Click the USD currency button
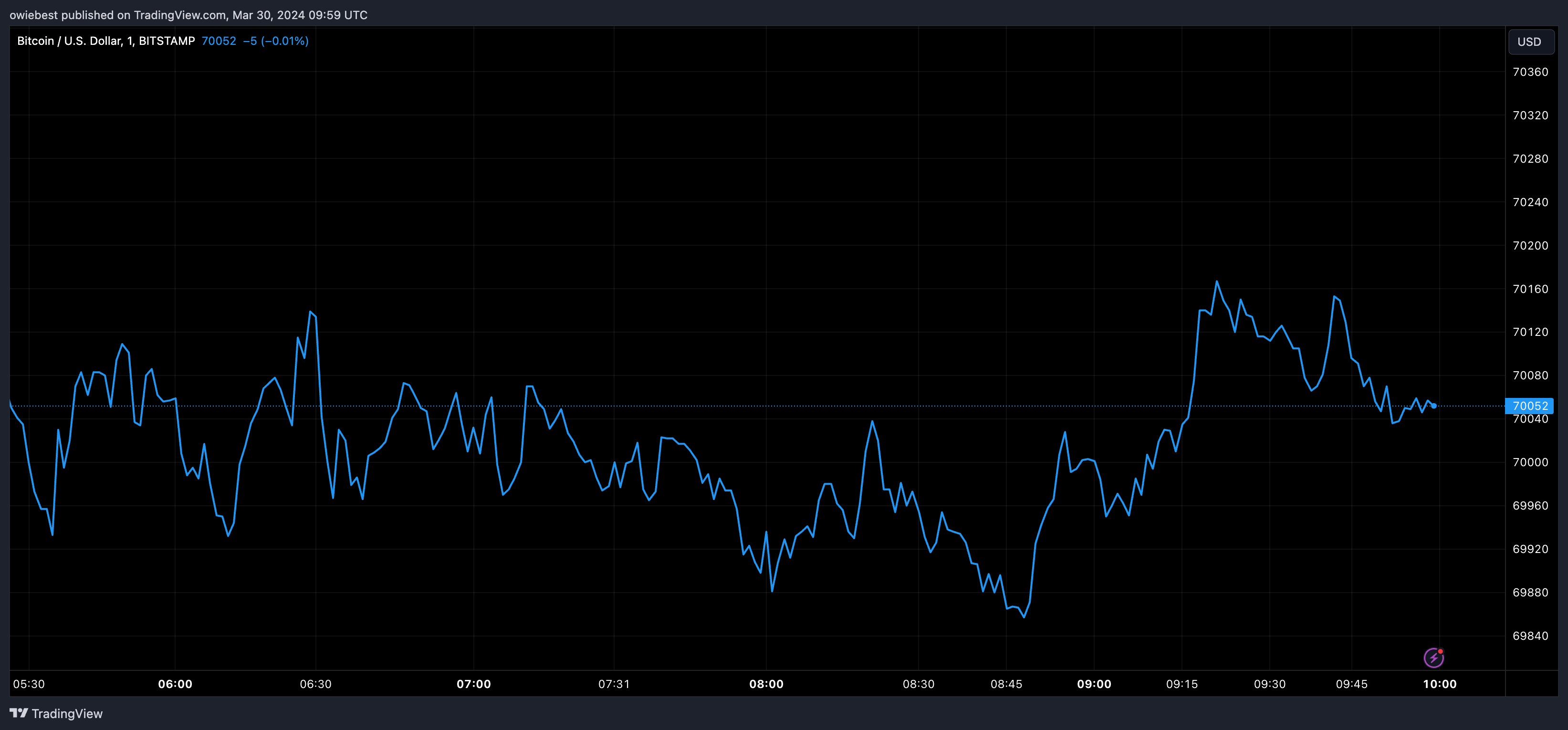Screen dimensions: 1568x730 [x=1531, y=42]
